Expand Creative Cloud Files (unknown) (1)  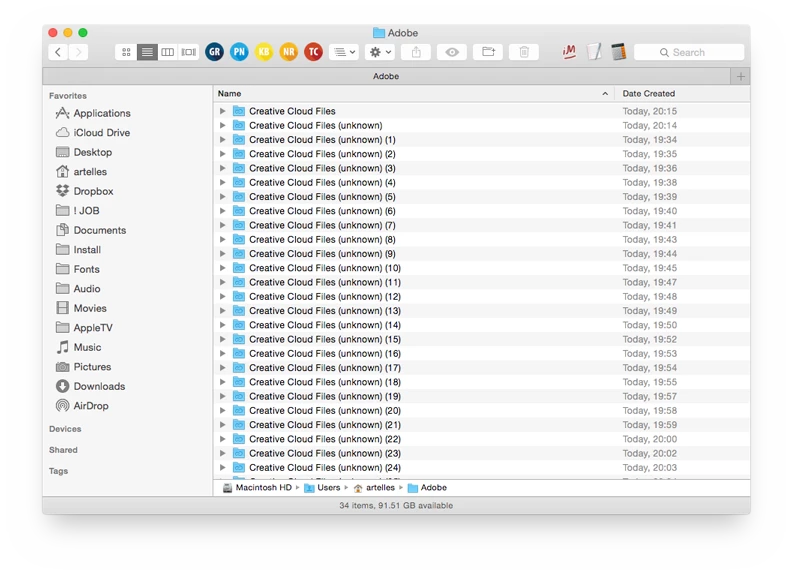point(222,139)
